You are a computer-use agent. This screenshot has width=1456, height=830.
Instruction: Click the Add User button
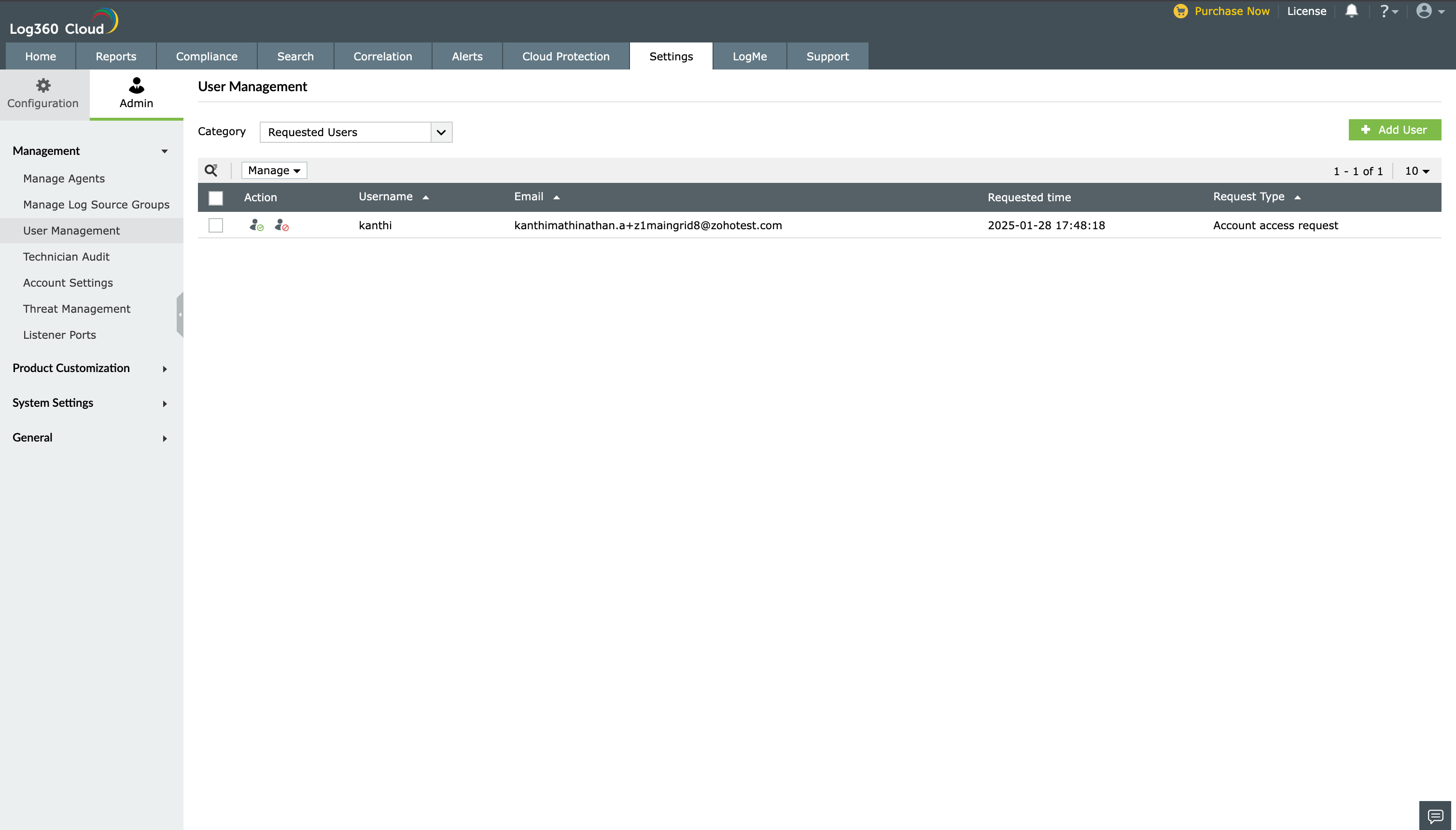(1394, 130)
